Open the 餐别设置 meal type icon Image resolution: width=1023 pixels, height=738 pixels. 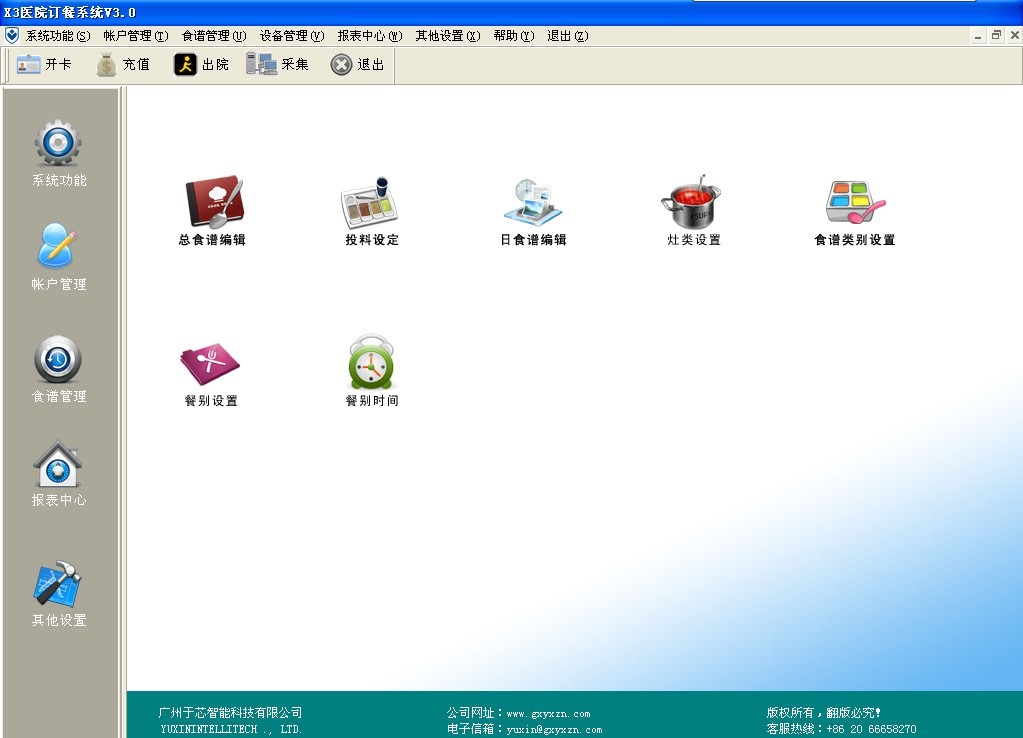tap(210, 364)
